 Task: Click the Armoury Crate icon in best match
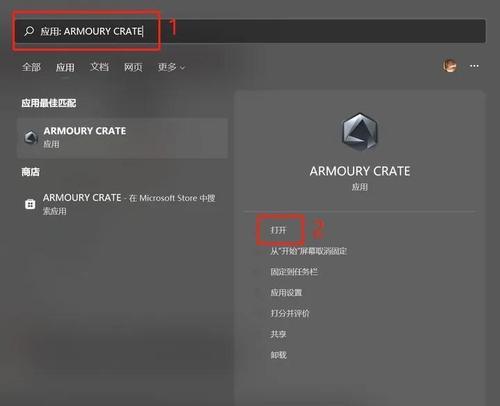(x=31, y=137)
